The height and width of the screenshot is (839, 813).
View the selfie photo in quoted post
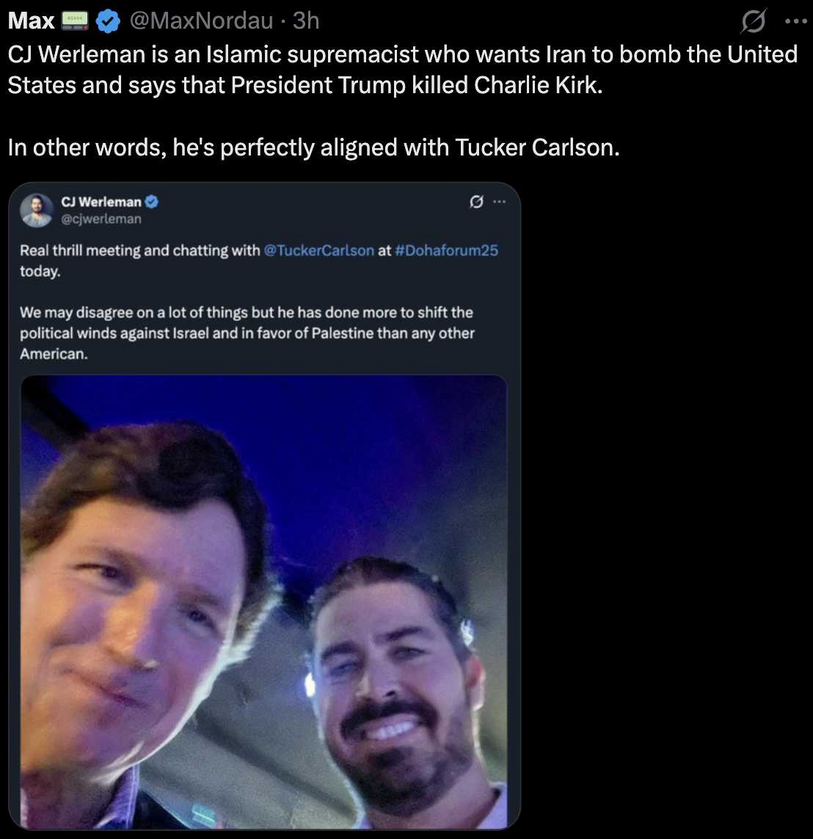[264, 600]
